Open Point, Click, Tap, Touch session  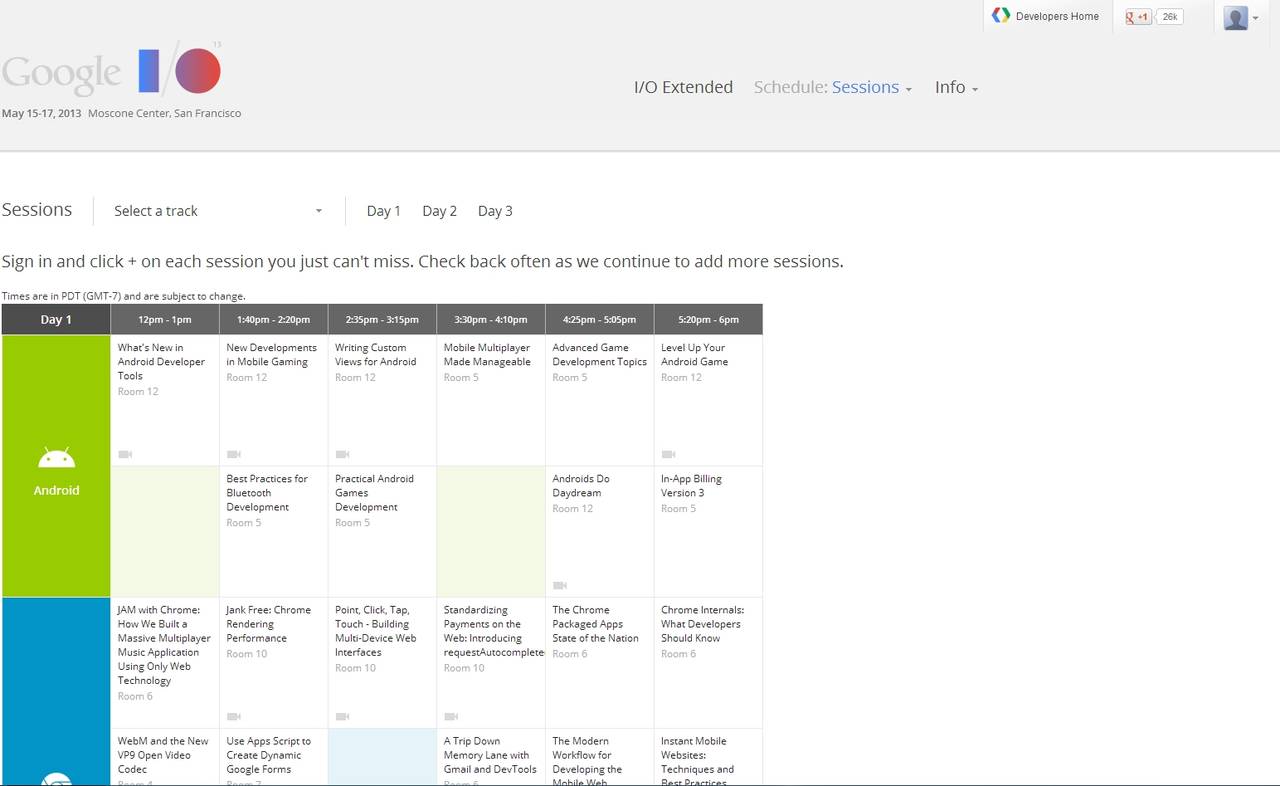pyautogui.click(x=375, y=631)
